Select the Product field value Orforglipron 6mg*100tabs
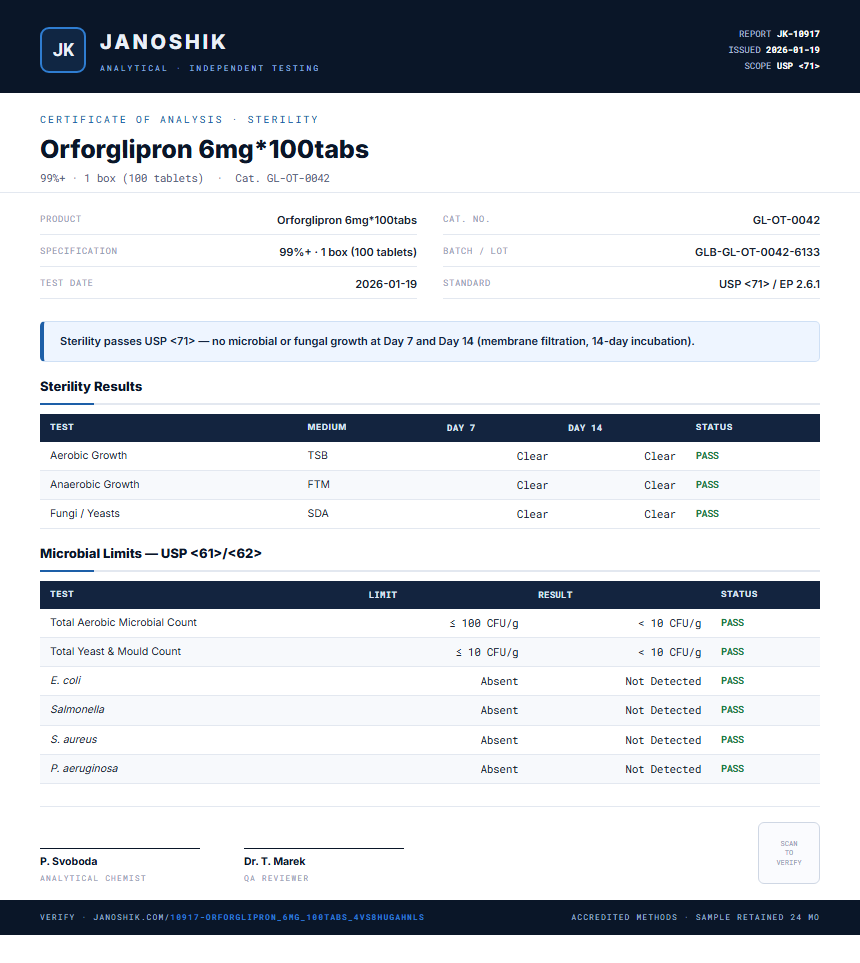 (x=346, y=220)
